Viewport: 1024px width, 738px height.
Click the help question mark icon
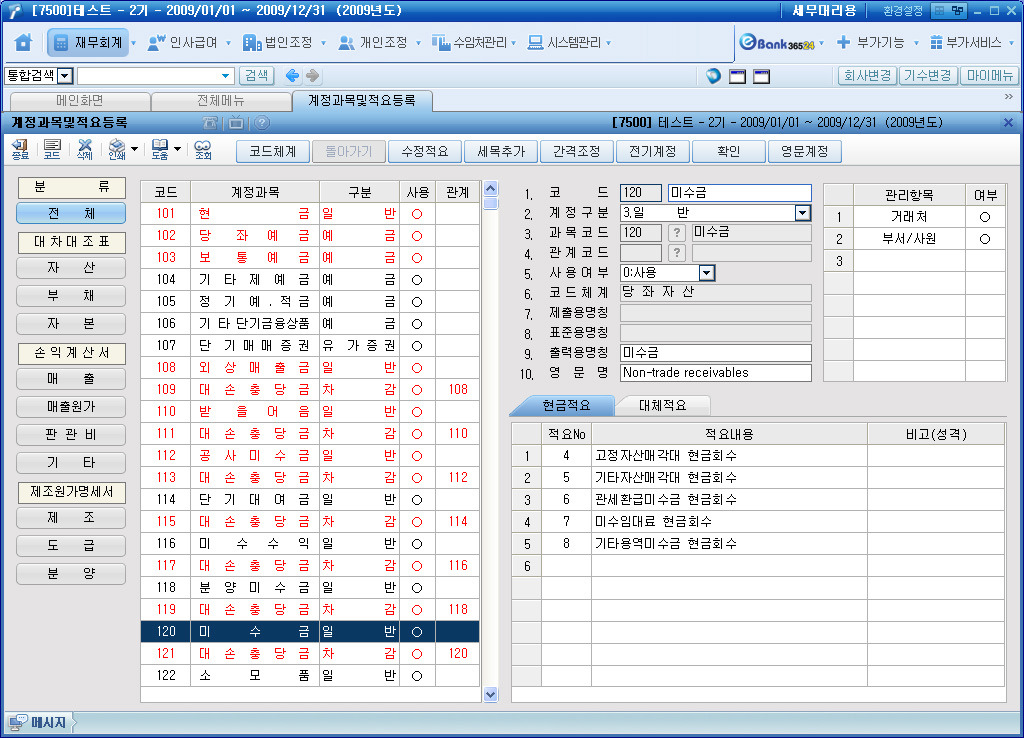(x=261, y=122)
